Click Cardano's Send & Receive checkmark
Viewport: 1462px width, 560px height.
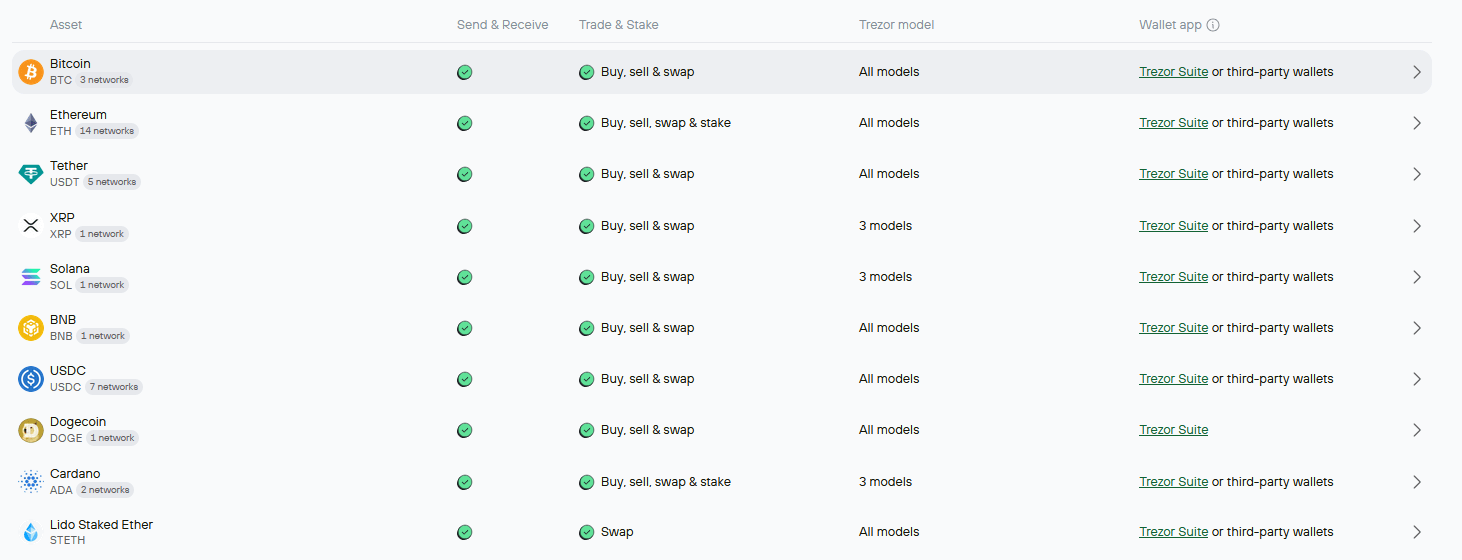click(464, 482)
